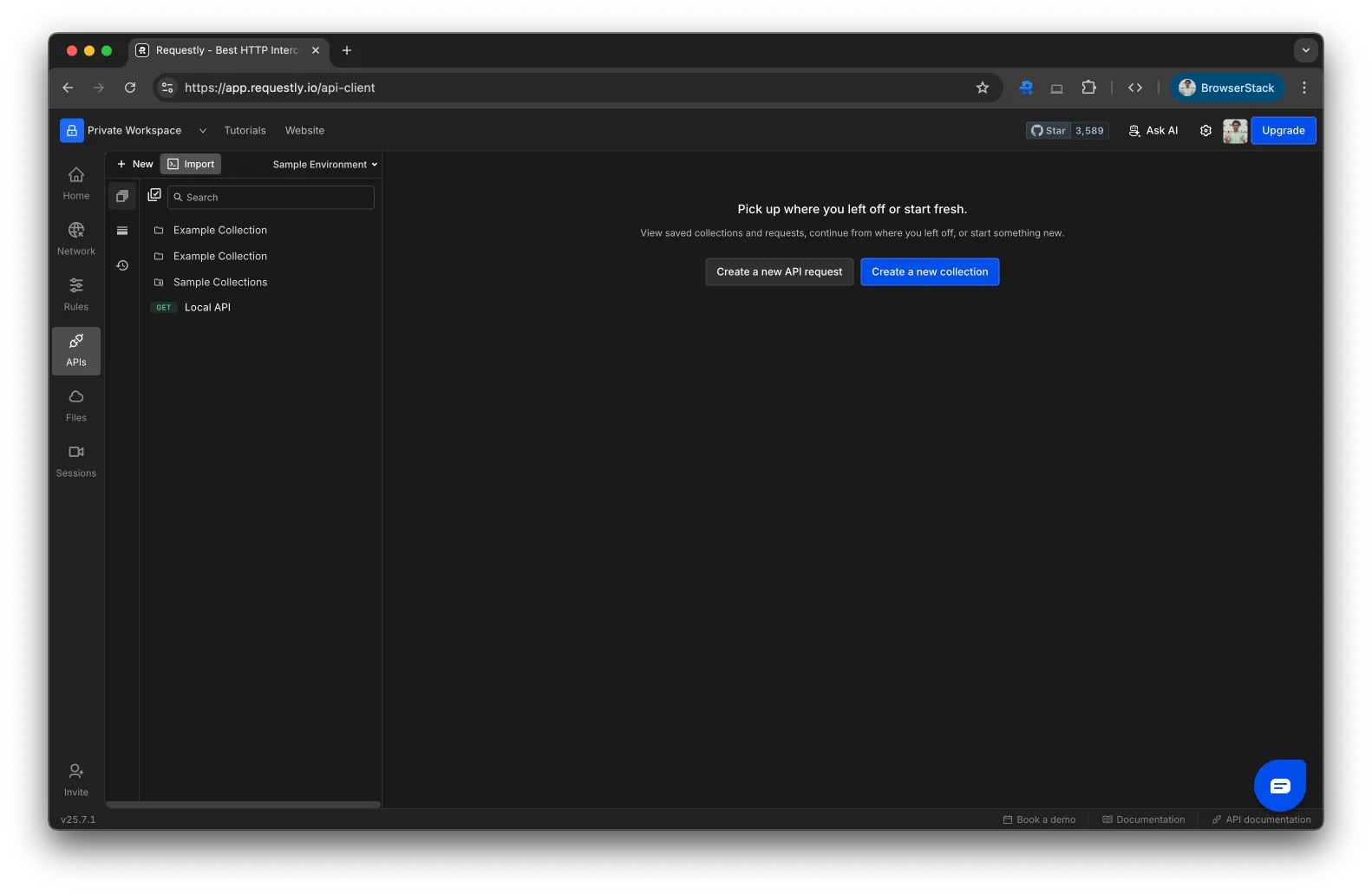Click the devtools code brackets icon
The image size is (1372, 894).
1135,88
